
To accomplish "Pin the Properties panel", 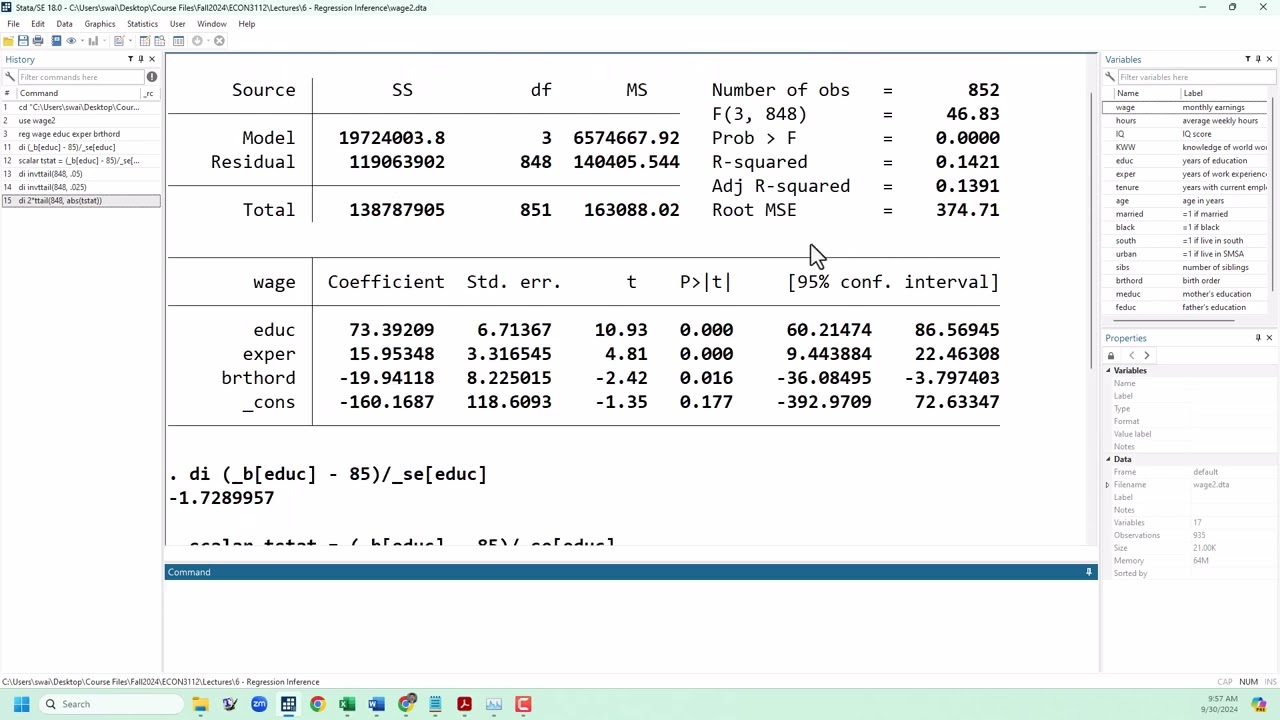I will [1258, 338].
